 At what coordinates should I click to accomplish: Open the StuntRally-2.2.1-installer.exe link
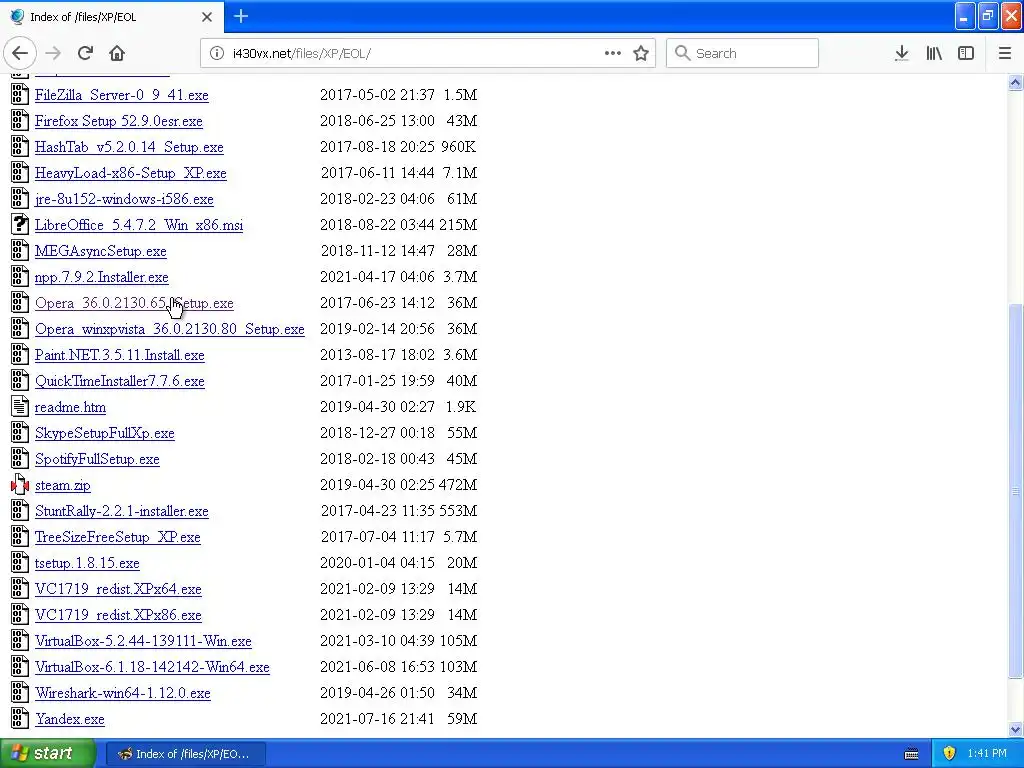(x=121, y=511)
